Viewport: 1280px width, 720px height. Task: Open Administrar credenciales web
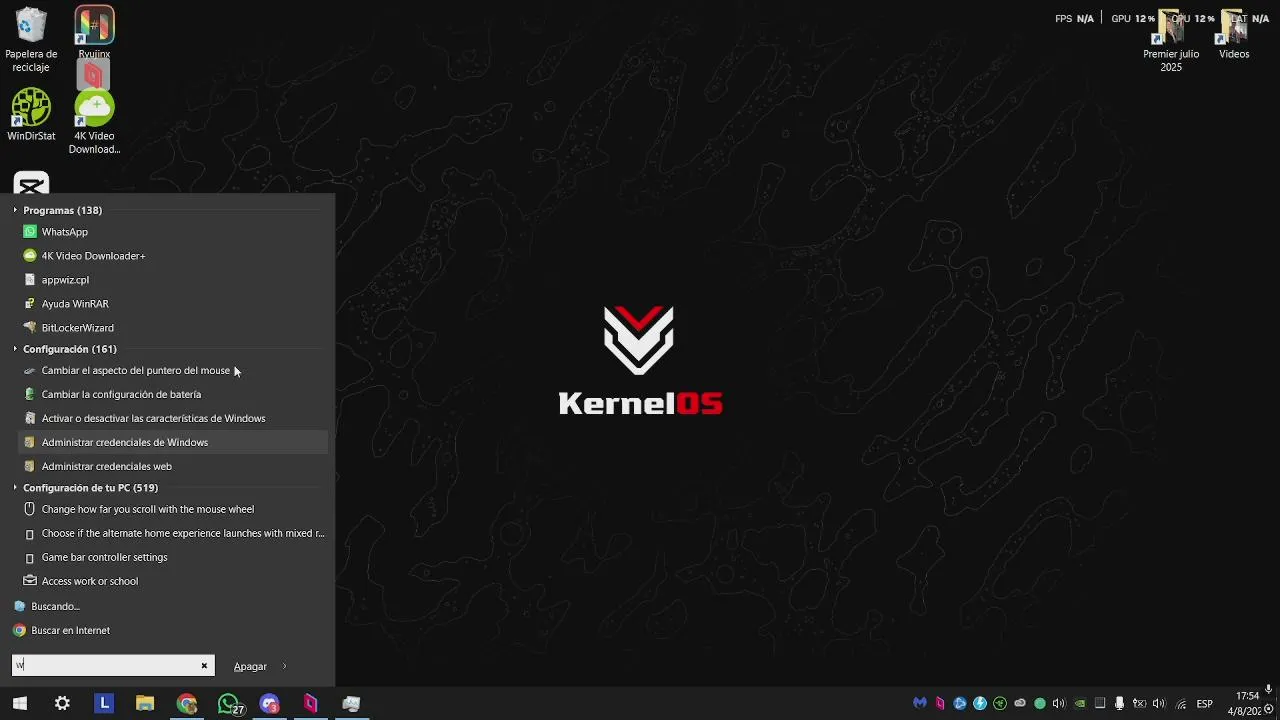(x=172, y=466)
